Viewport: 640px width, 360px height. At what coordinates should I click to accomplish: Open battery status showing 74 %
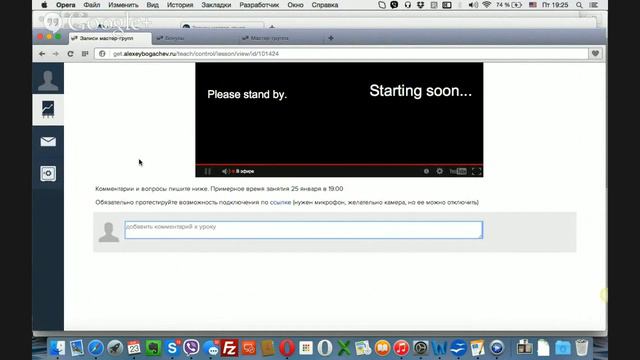[509, 5]
